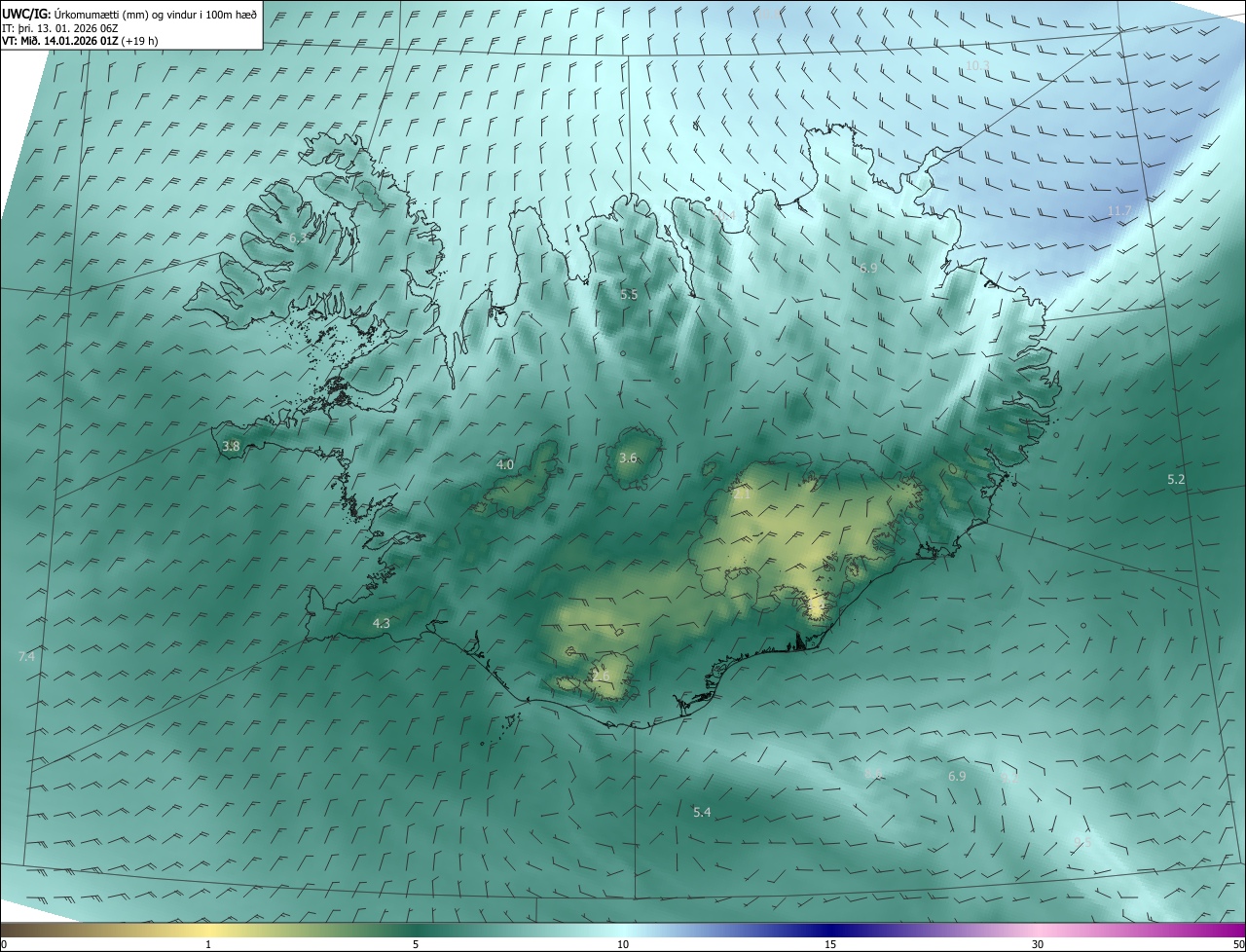
Task: Click the 10.4 value off the north coast
Action: [x=723, y=215]
